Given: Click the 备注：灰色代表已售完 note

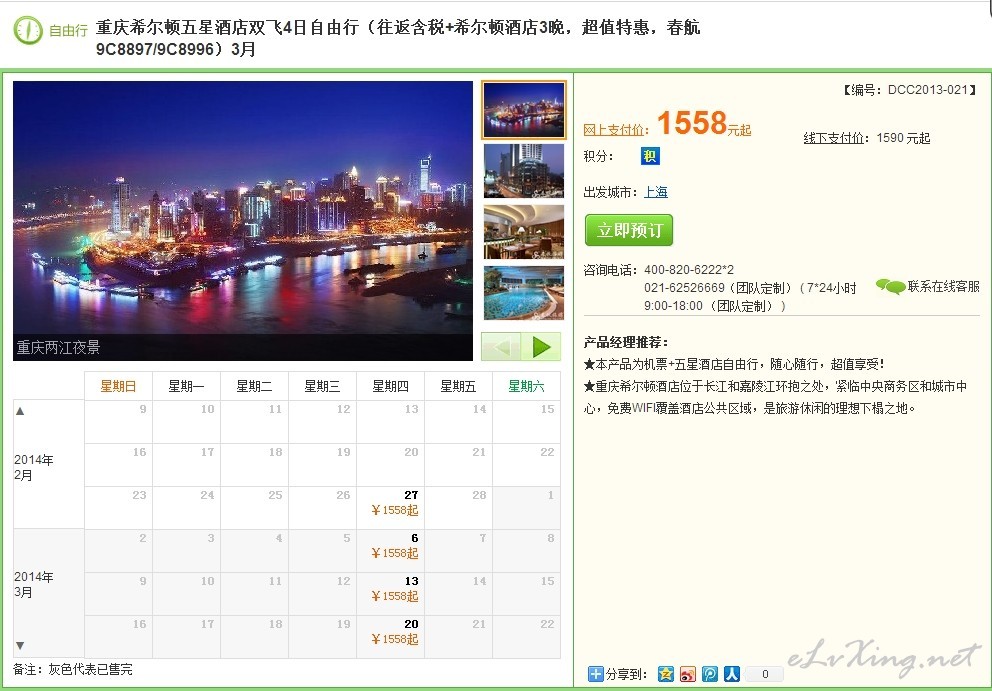Looking at the screenshot, I should click(73, 669).
